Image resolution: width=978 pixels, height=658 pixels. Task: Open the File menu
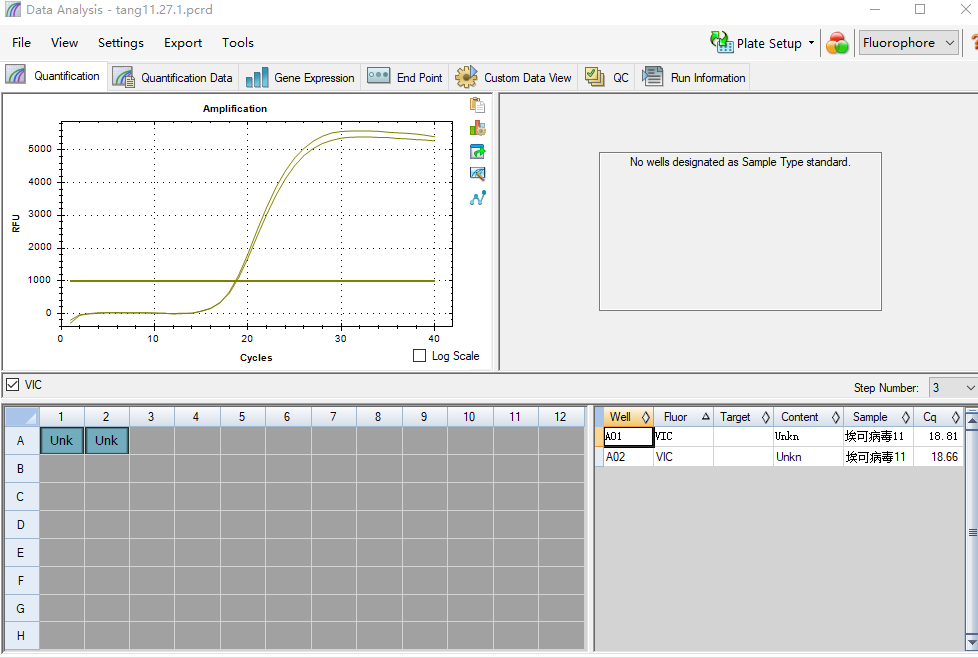(21, 42)
